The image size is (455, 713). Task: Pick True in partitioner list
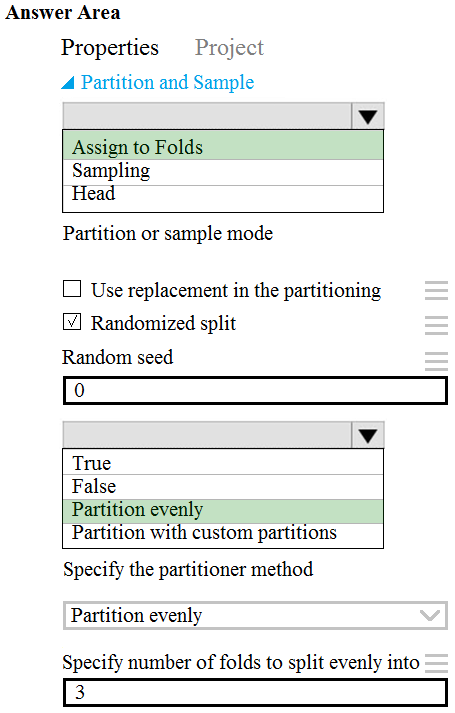[x=223, y=462]
